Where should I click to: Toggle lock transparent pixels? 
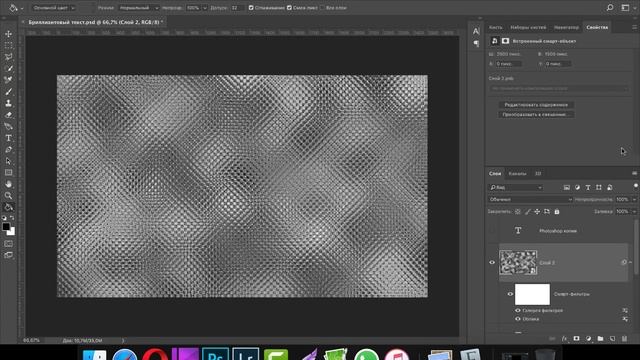[518, 211]
